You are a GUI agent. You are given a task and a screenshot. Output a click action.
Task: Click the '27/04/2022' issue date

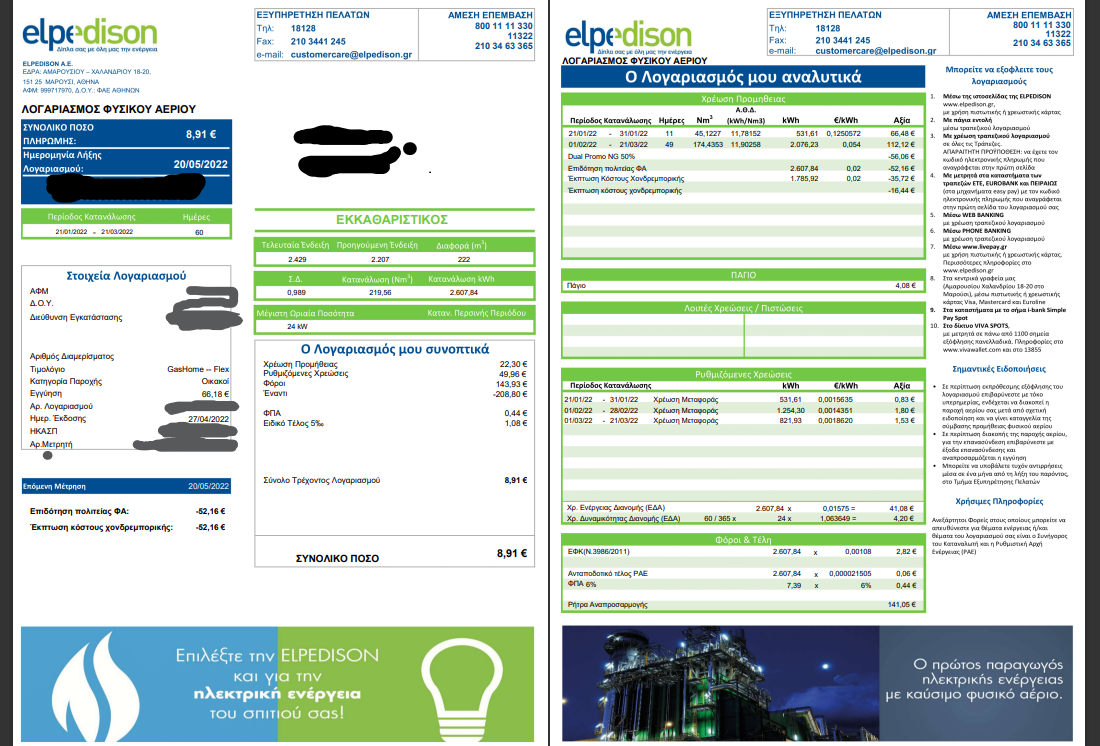pos(208,419)
